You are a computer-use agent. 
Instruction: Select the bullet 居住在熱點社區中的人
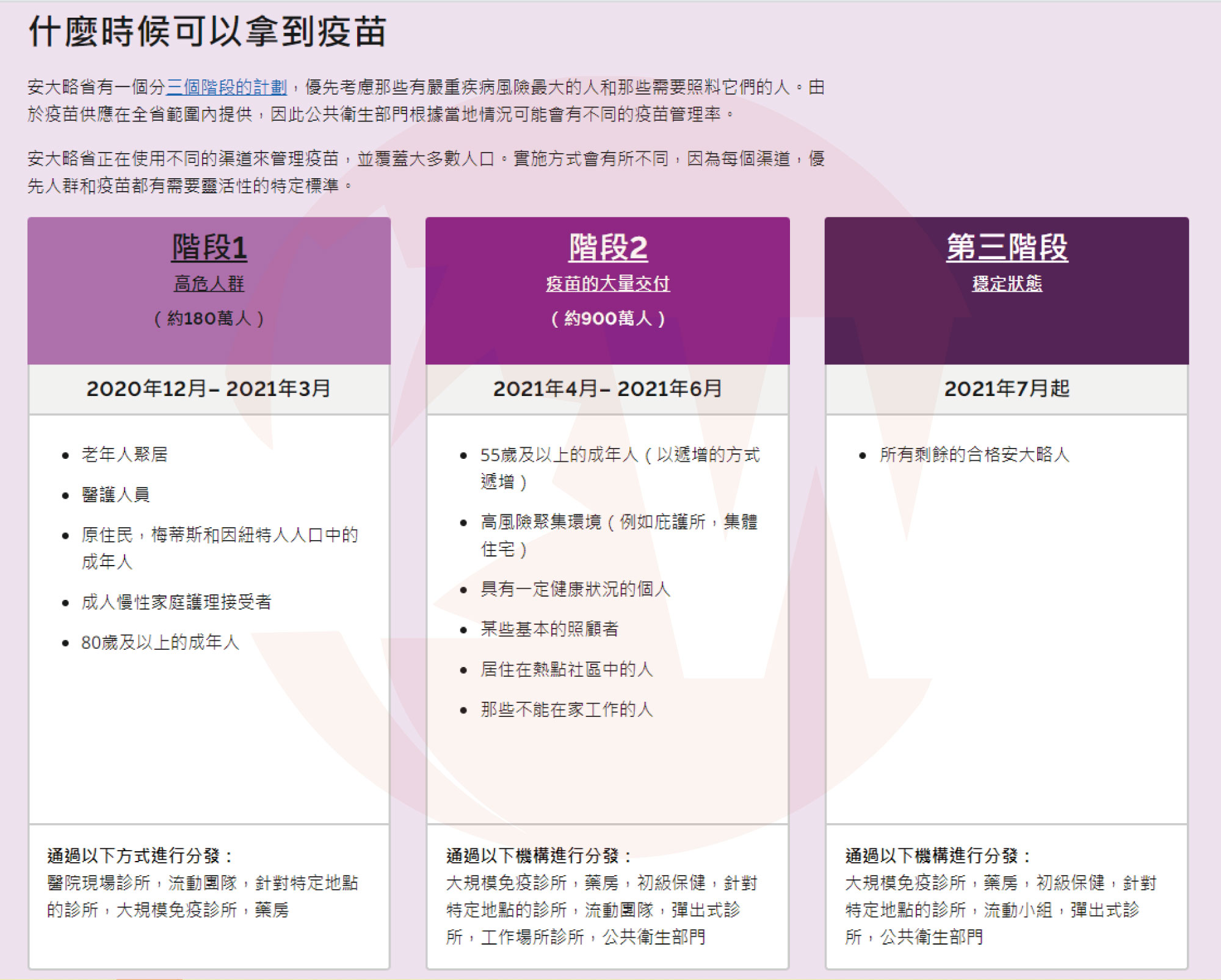[x=567, y=669]
